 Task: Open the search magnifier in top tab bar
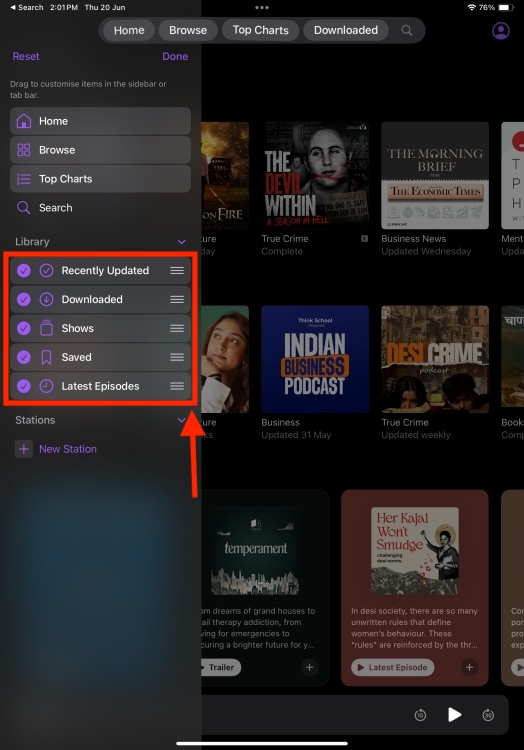pos(406,30)
